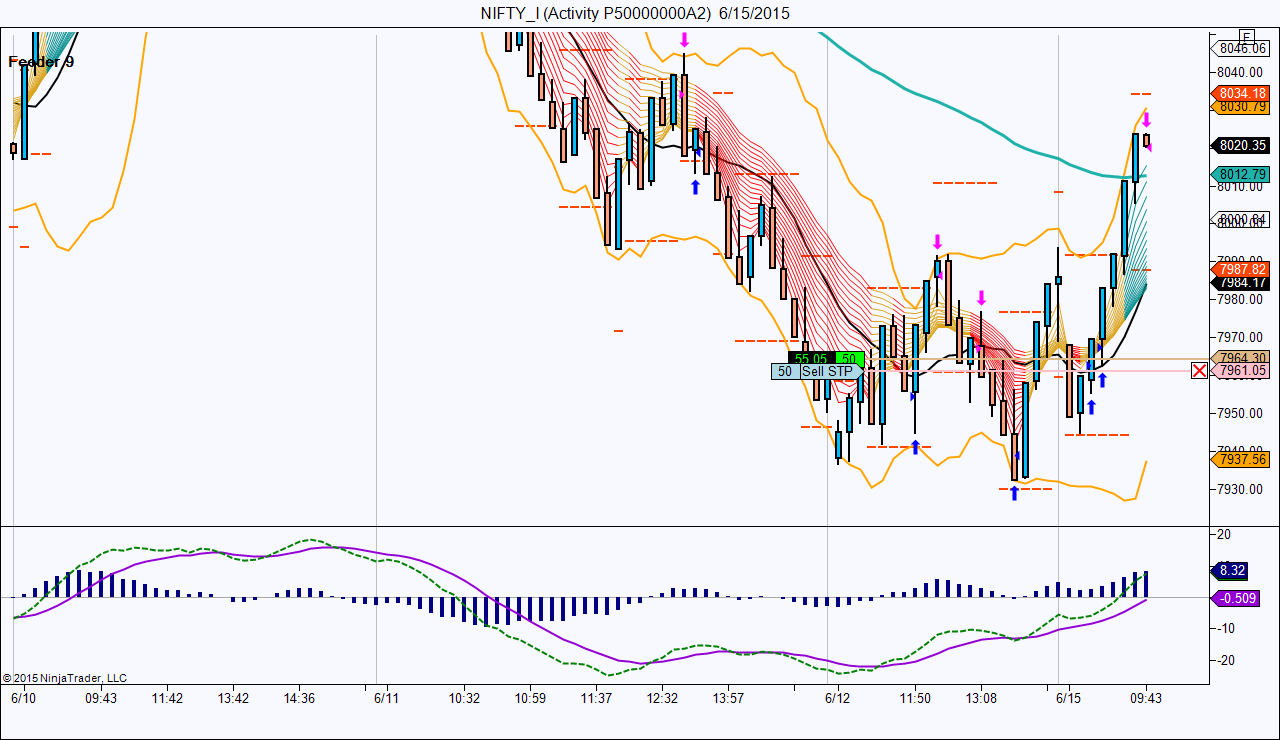Click the red 7987.82 price marker
This screenshot has width=1280, height=740.
click(1240, 269)
